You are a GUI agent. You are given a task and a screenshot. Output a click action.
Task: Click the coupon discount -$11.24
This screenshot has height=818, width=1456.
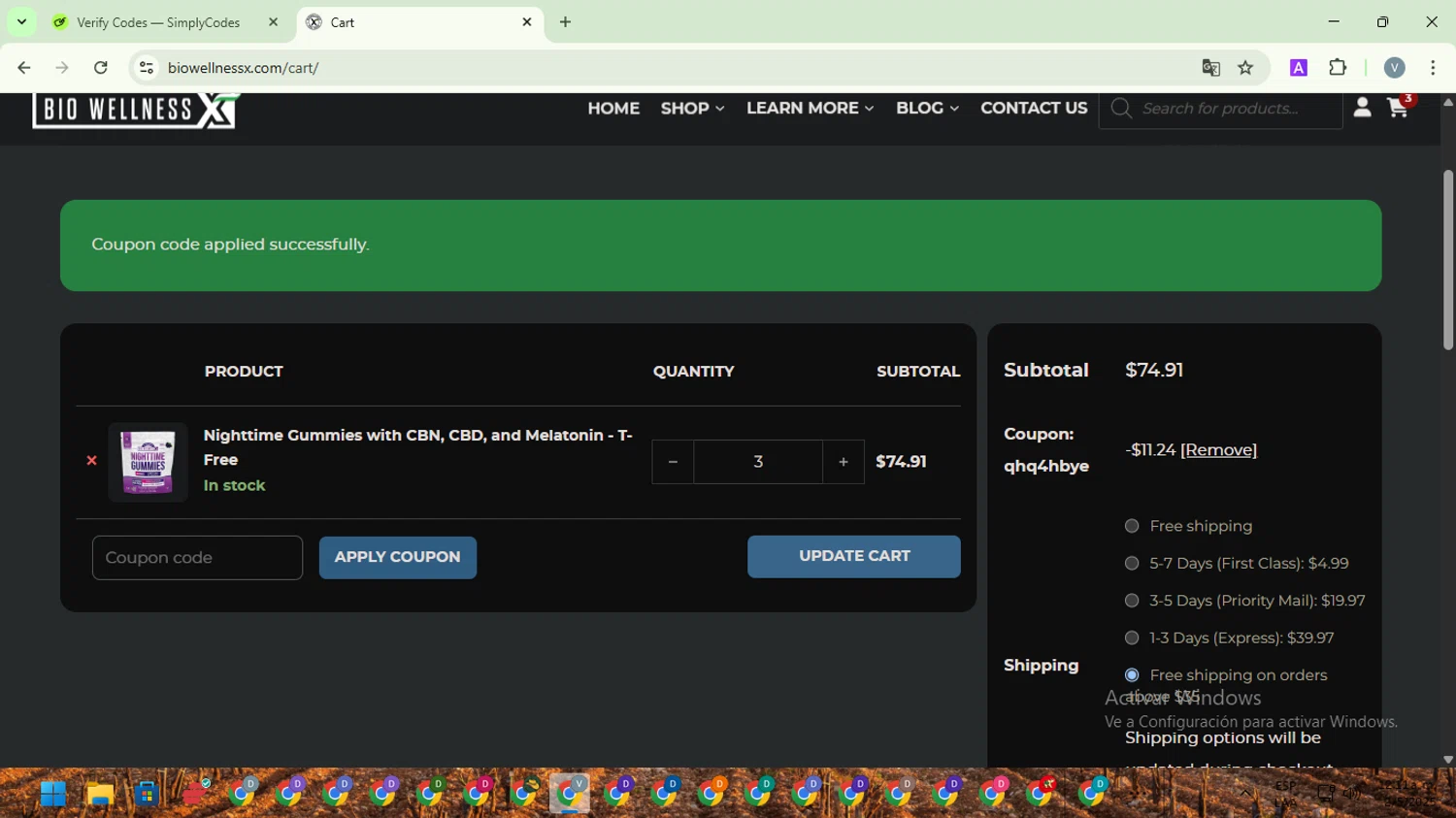[x=1150, y=450]
